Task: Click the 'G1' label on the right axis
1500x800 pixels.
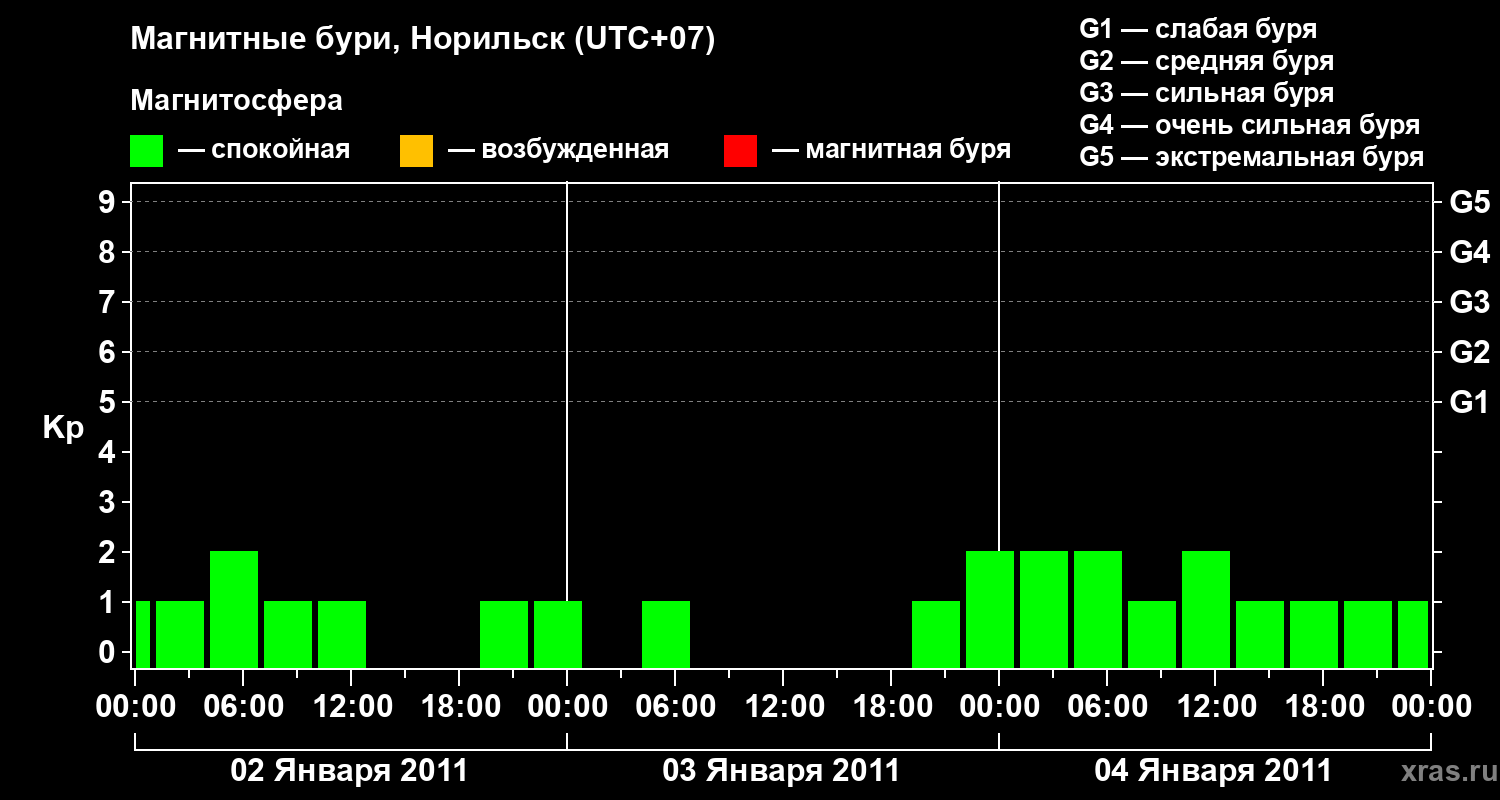Action: [x=1469, y=402]
